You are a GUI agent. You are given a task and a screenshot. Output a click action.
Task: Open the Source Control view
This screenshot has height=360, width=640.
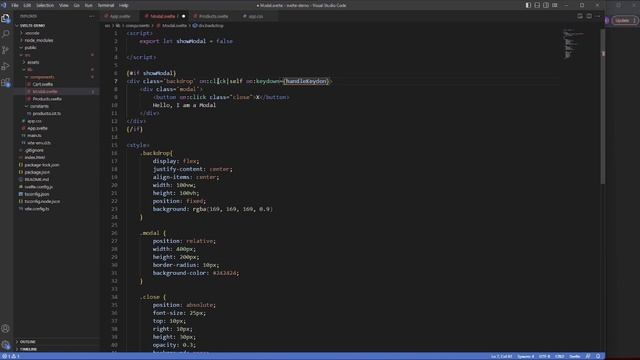[6, 50]
